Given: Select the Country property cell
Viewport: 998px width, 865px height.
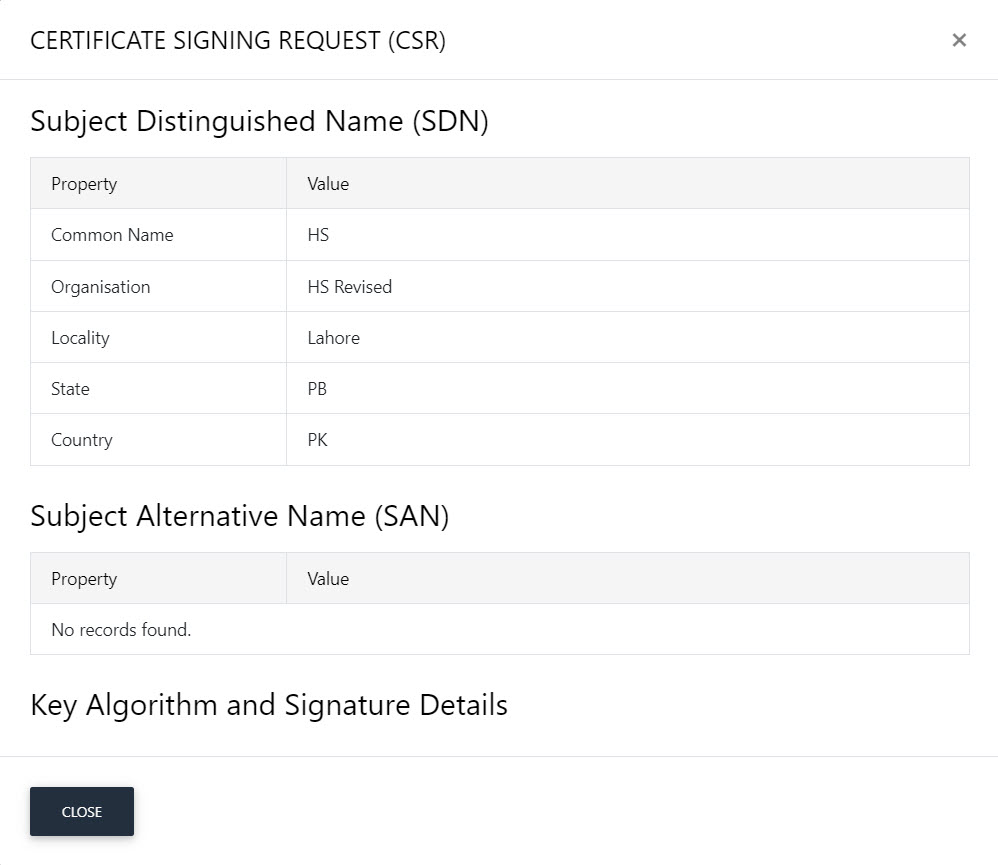Looking at the screenshot, I should pyautogui.click(x=158, y=440).
